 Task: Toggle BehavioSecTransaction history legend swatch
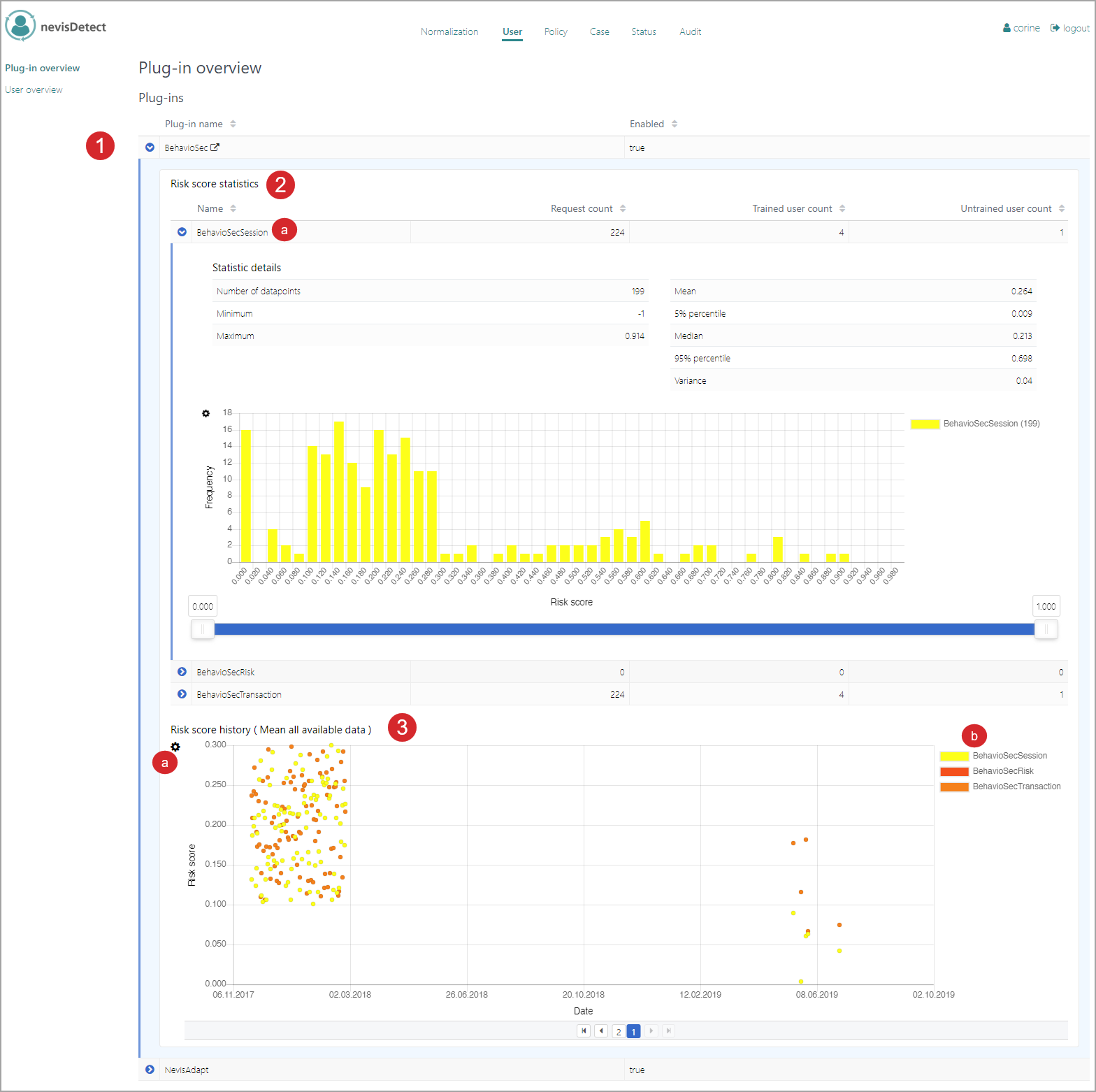(954, 786)
